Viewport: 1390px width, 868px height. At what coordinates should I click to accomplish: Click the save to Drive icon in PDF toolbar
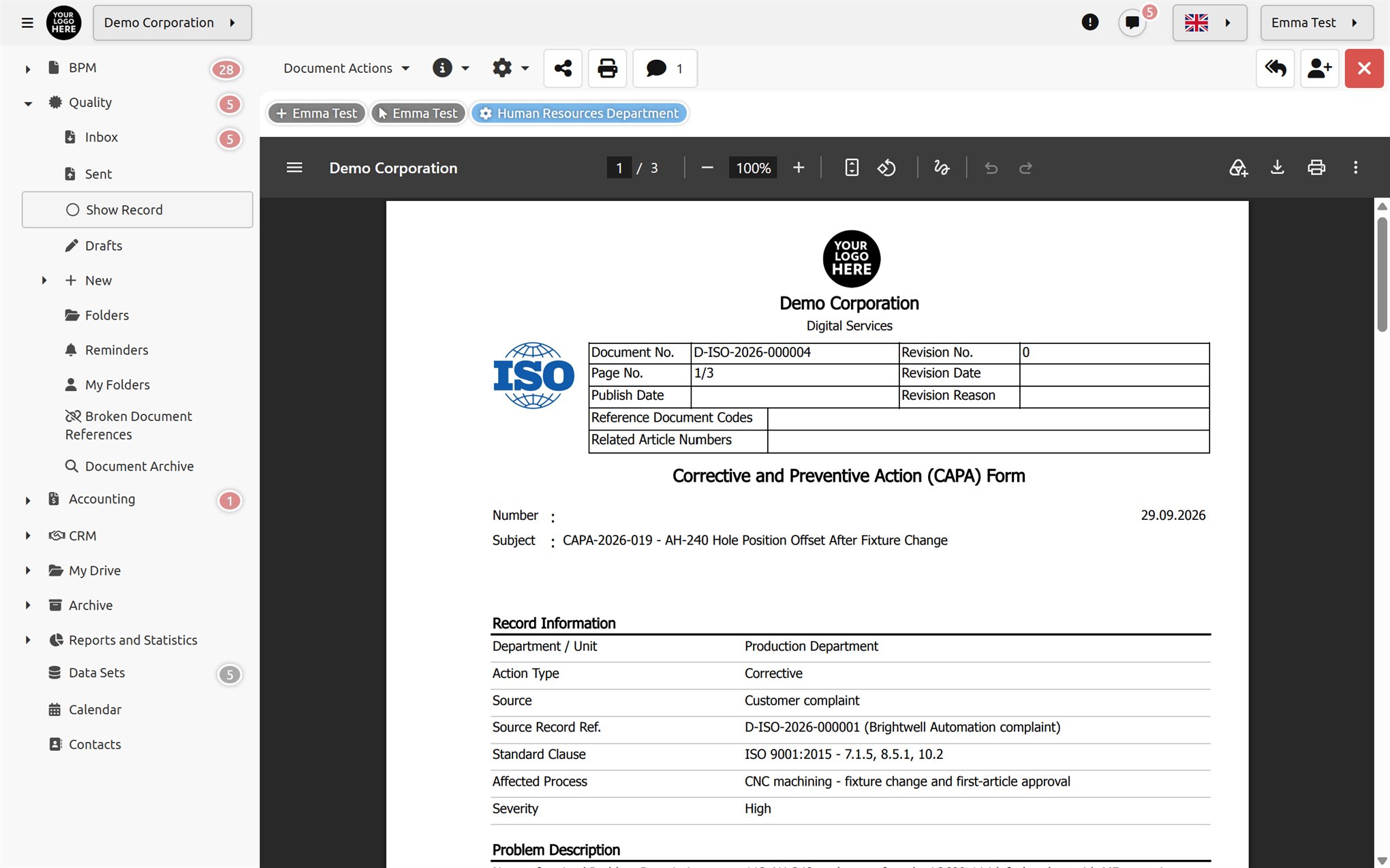tap(1238, 168)
